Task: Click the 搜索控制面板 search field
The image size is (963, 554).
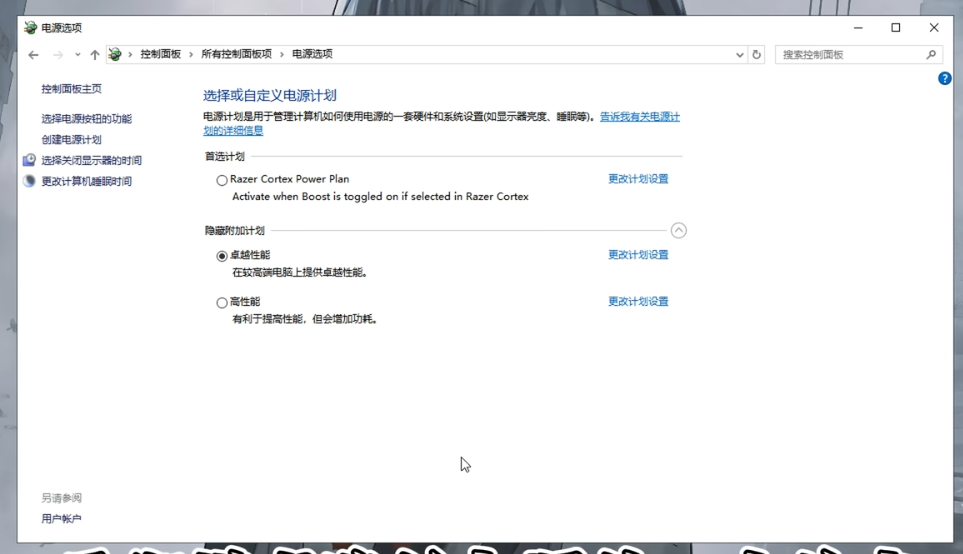Action: [850, 55]
